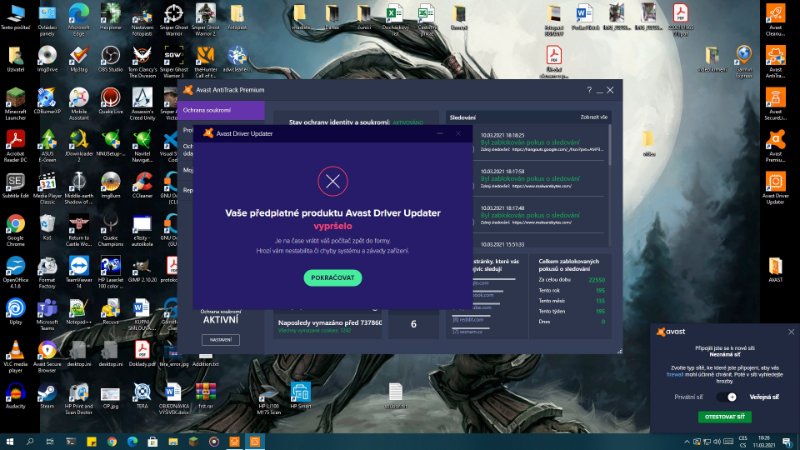Click the red X expired icon in Driver Updater
800x450 pixels.
point(333,181)
